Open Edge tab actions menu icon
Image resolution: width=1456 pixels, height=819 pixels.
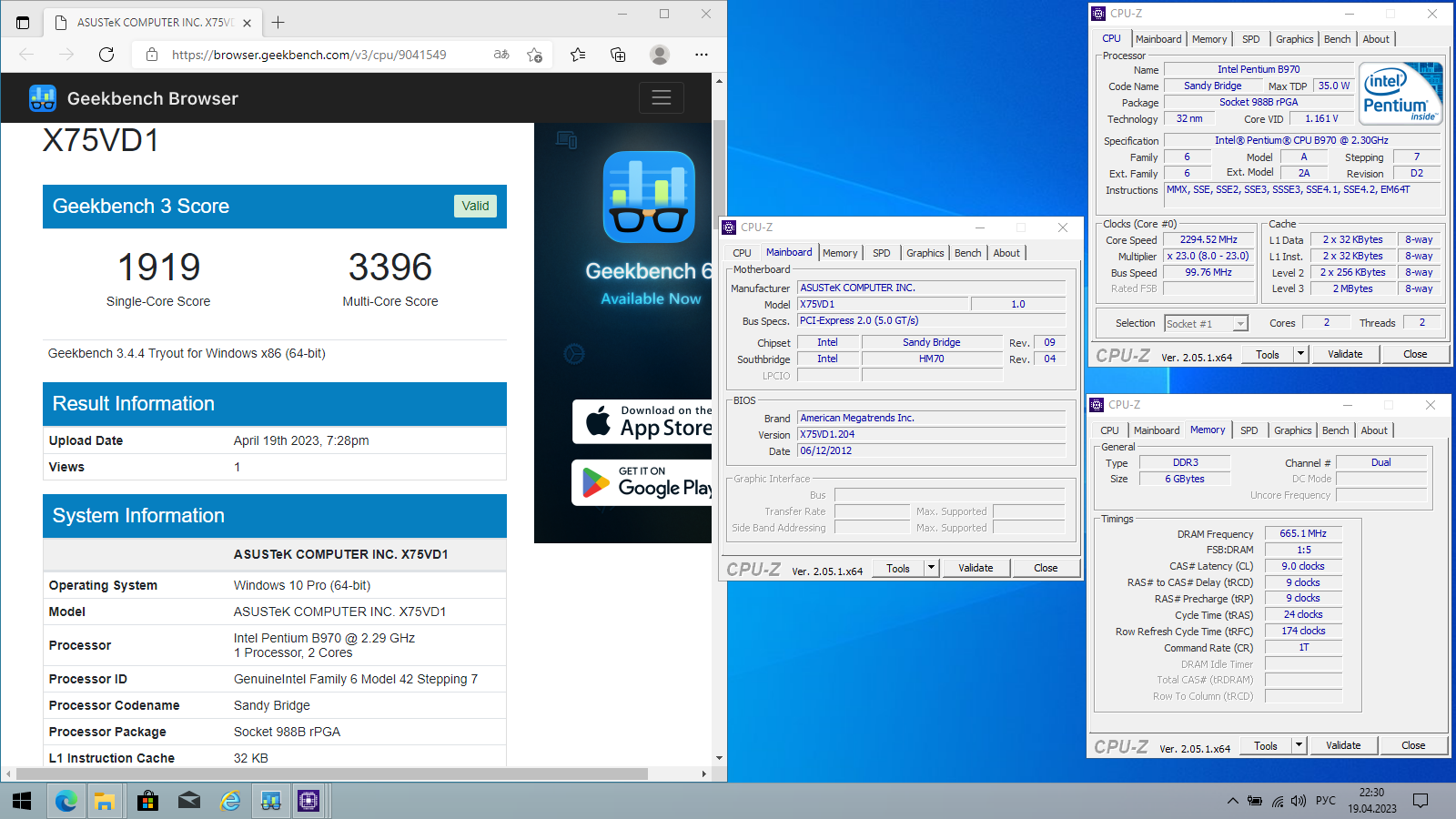pyautogui.click(x=23, y=22)
